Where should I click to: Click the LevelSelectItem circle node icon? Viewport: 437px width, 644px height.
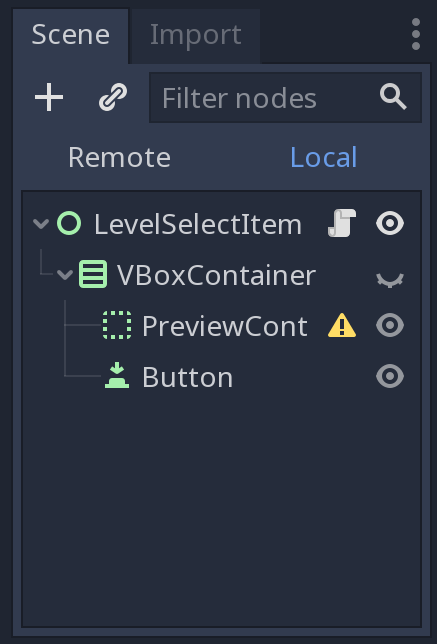pos(69,223)
